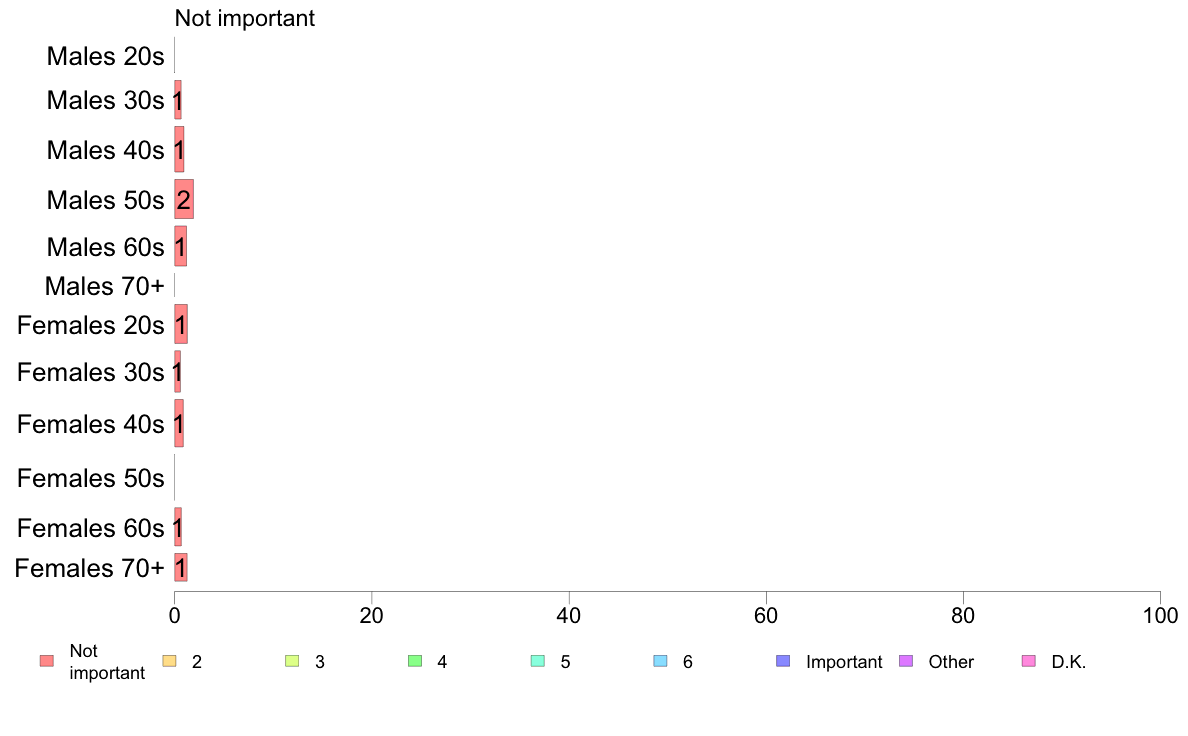Toggle legend item 4 green swatch
The width and height of the screenshot is (1188, 736).
(415, 661)
